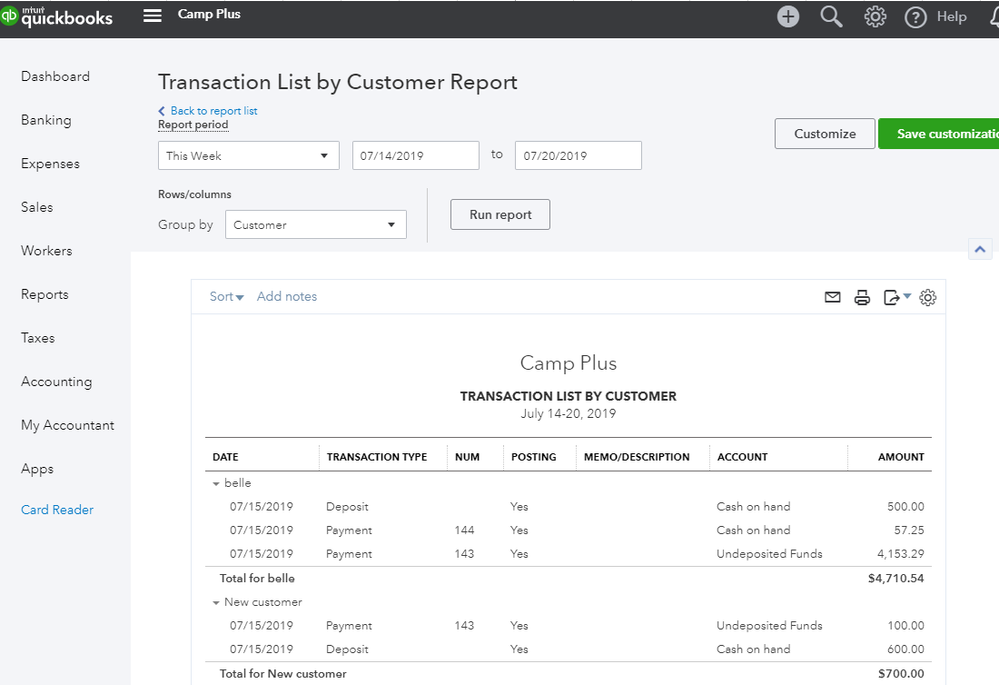Click payment number 144
This screenshot has width=999, height=685.
pos(464,530)
